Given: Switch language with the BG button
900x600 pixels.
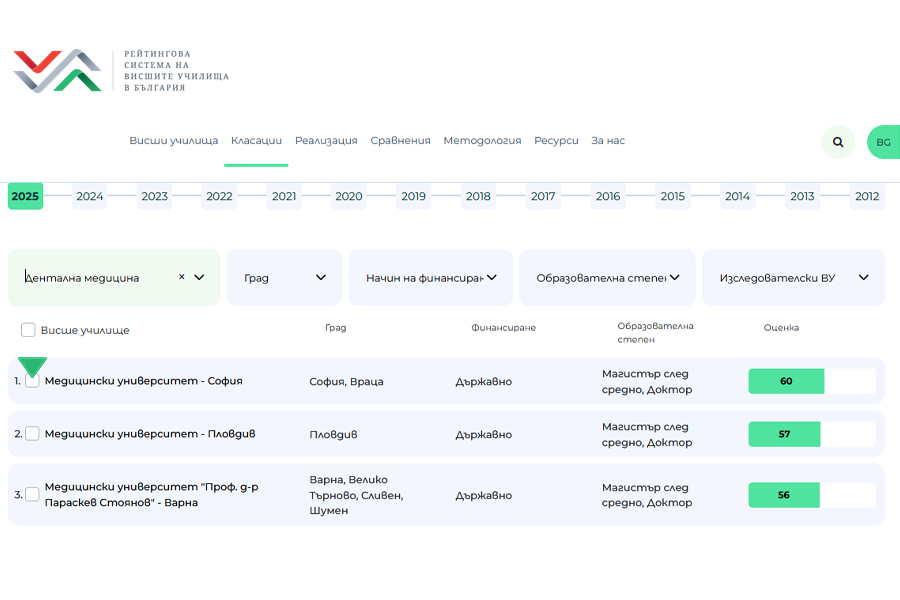Looking at the screenshot, I should click(x=883, y=142).
